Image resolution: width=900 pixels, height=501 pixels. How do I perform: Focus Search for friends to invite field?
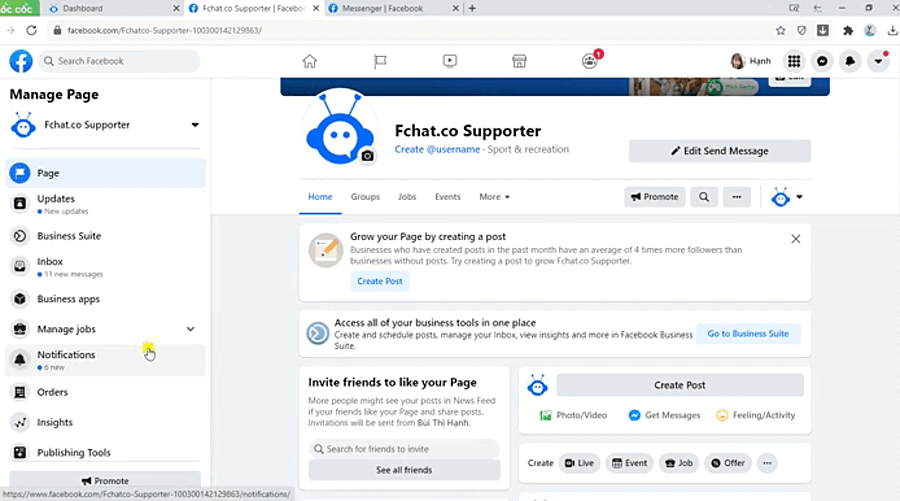coord(404,449)
